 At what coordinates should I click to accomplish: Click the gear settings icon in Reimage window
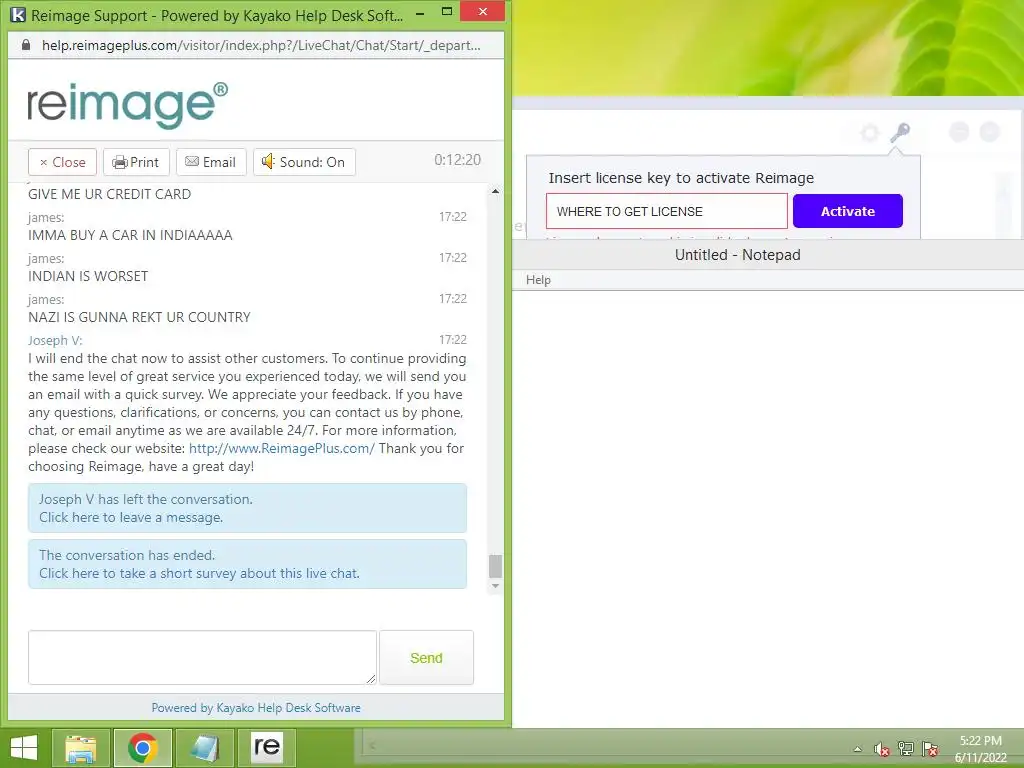[x=869, y=133]
